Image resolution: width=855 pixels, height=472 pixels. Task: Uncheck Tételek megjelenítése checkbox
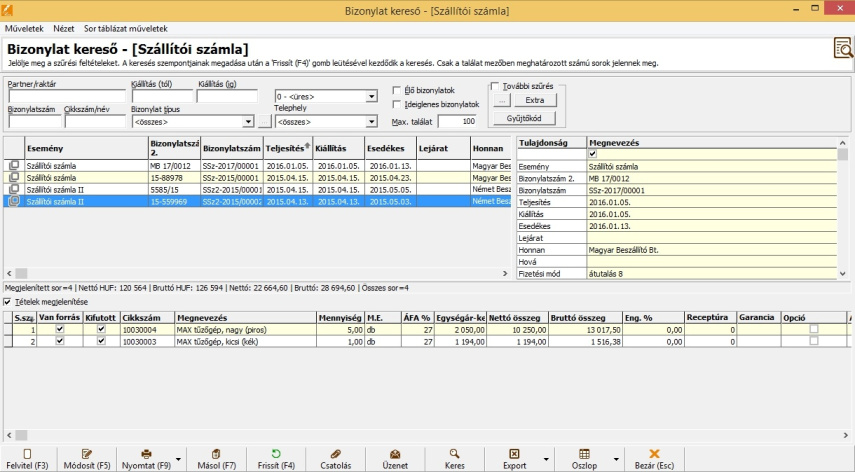pyautogui.click(x=9, y=302)
